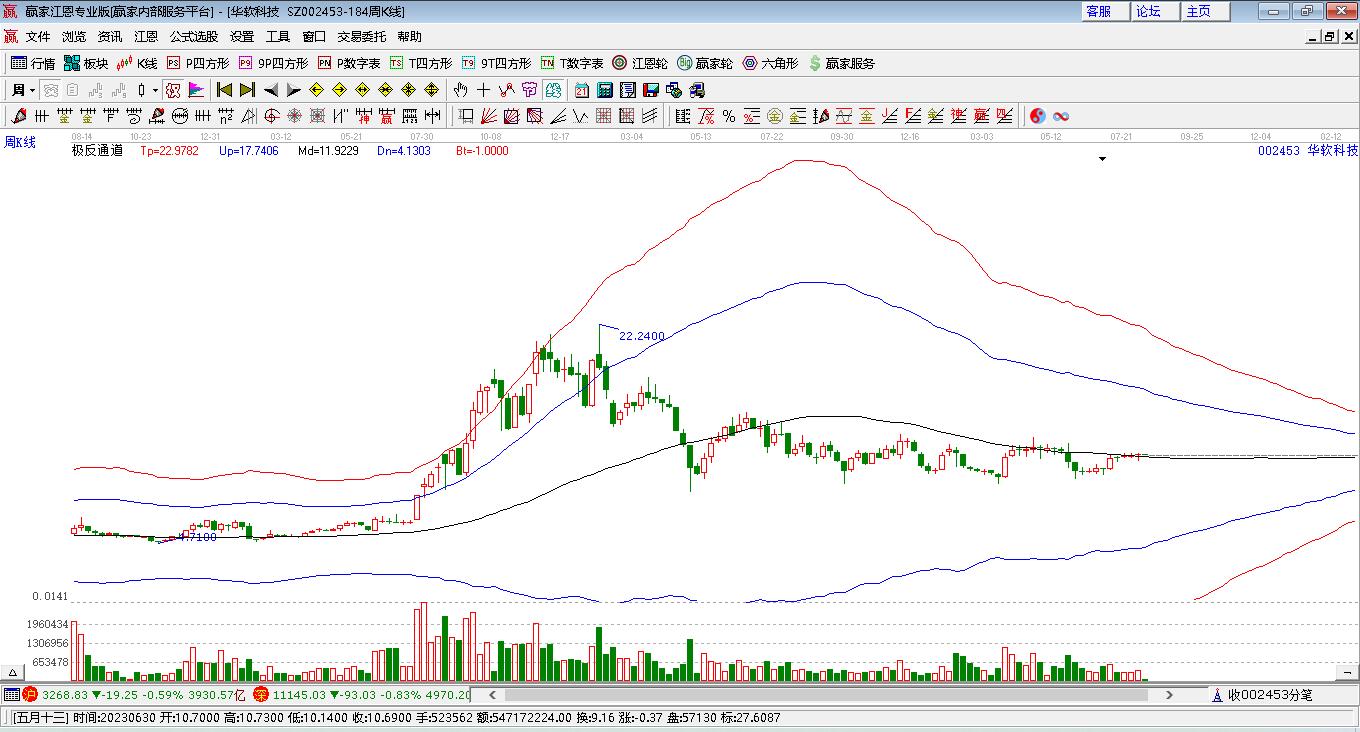Click the K线 candlestick chart icon
1360x732 pixels.
point(137,63)
